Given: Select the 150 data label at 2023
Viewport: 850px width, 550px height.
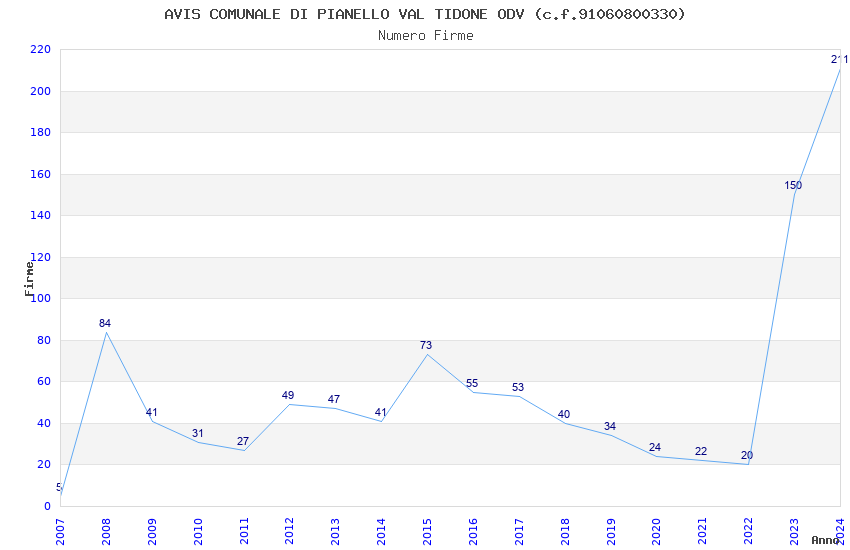Looking at the screenshot, I should [793, 185].
